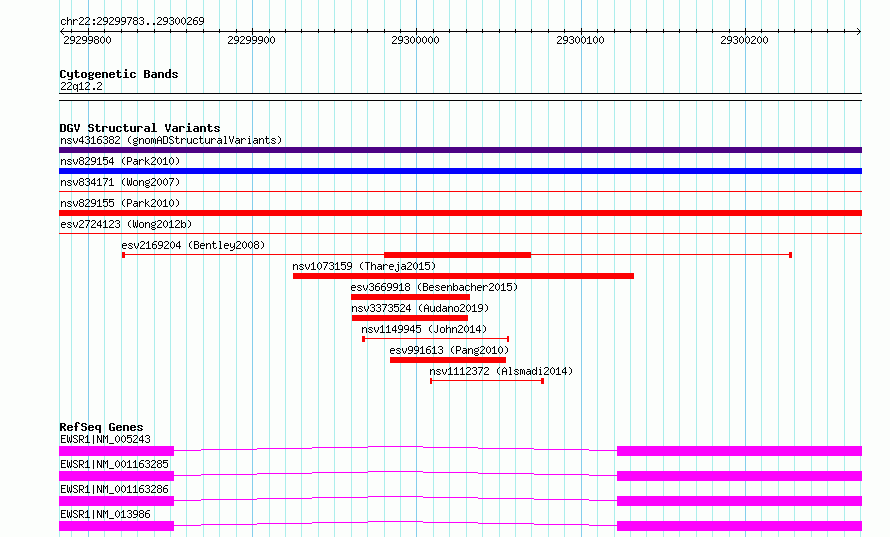Open the nsv3373524 (Audano2019) label

[x=420, y=308]
